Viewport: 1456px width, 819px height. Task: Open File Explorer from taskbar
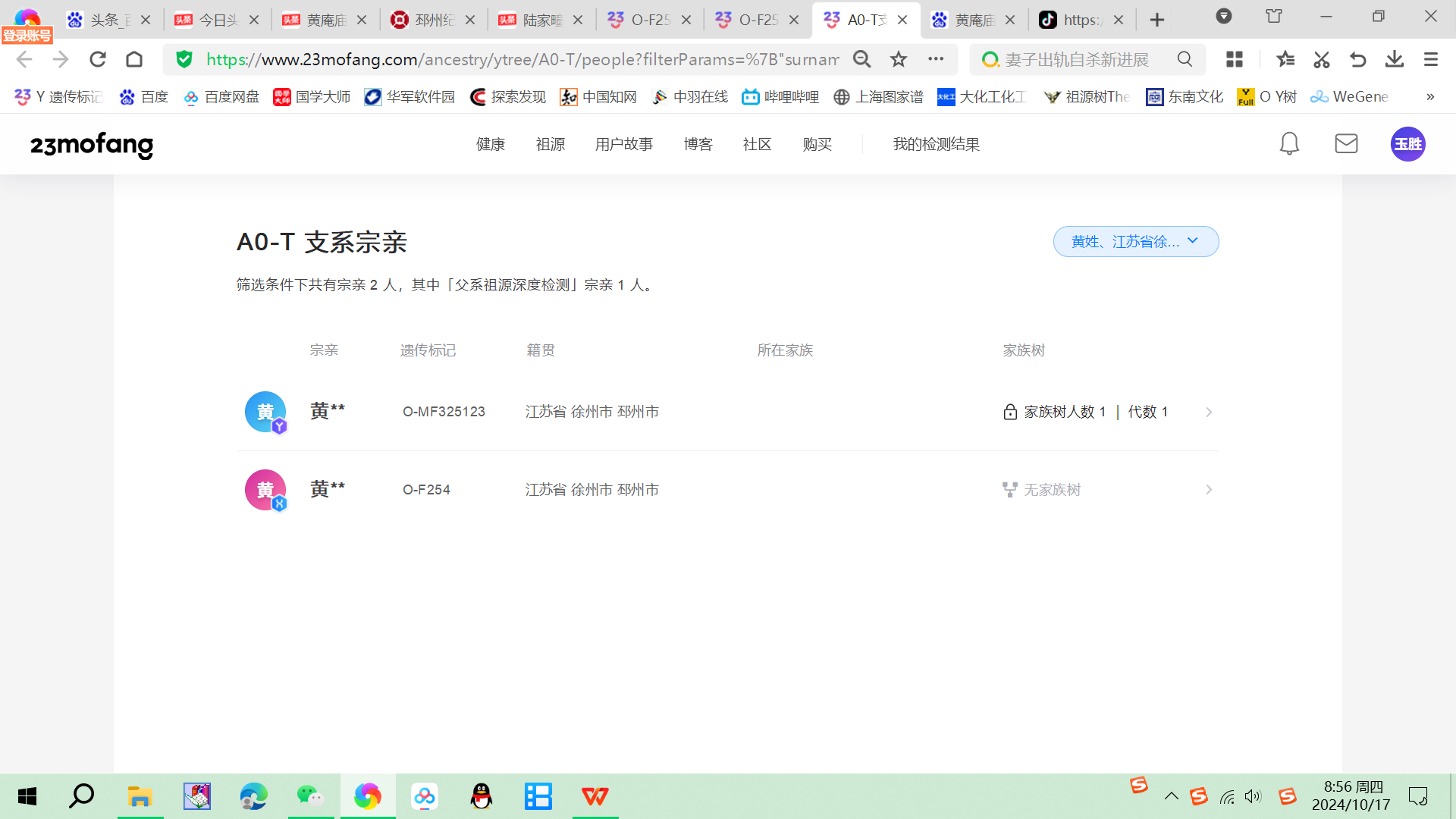[x=140, y=796]
